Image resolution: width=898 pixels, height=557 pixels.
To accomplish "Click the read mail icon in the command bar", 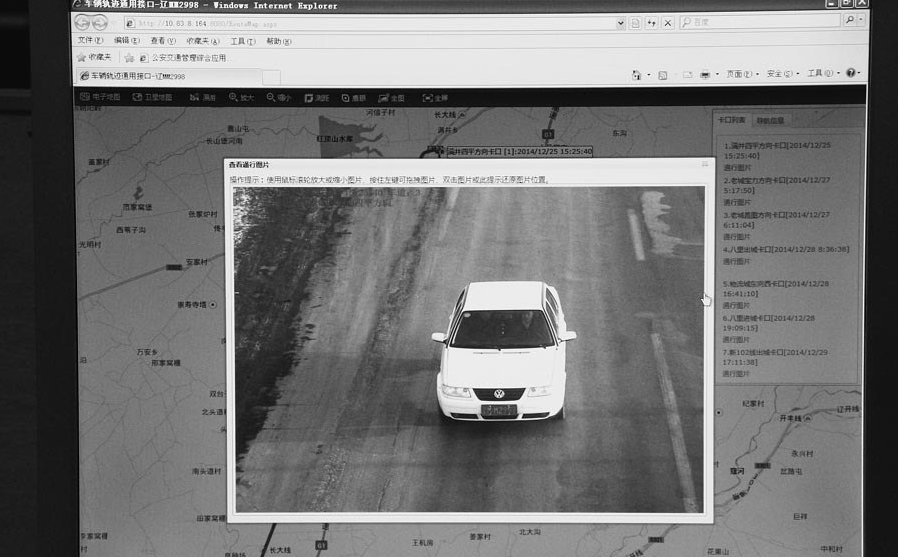I will 687,75.
